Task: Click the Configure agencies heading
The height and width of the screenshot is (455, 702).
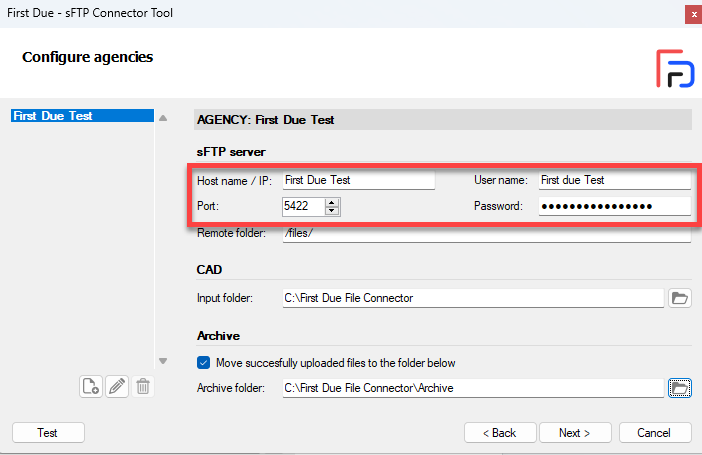Action: [x=88, y=57]
